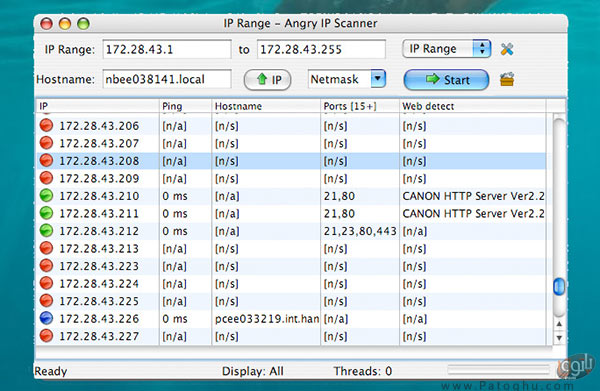This screenshot has width=600, height=391.
Task: Click the red status icon for 172.28.43.206
Action: point(46,125)
